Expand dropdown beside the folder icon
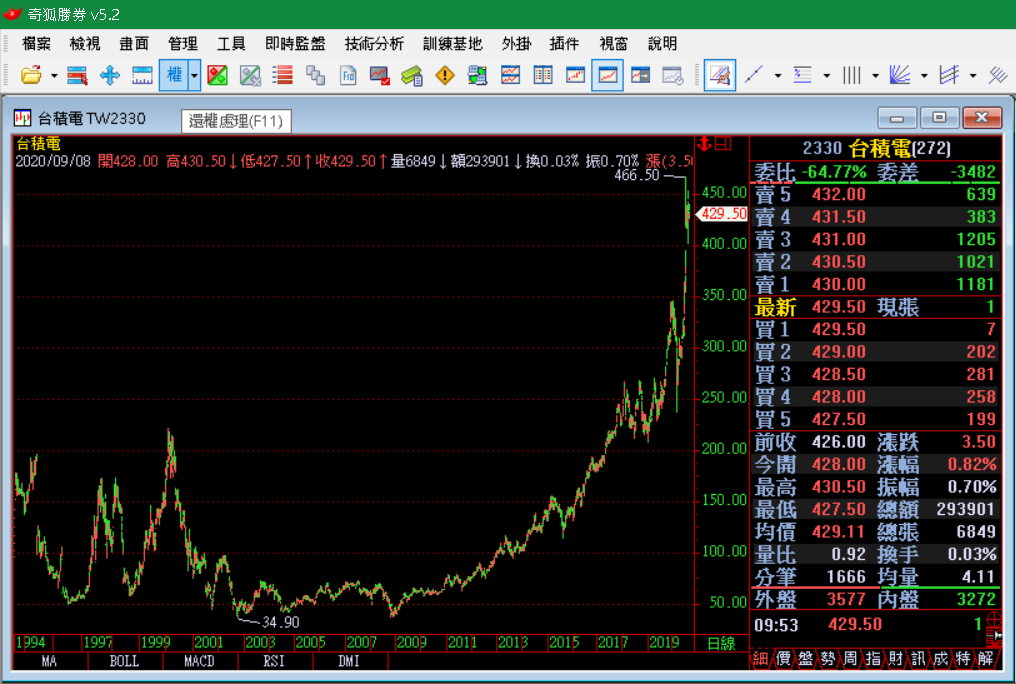The width and height of the screenshot is (1016, 684). (x=52, y=75)
